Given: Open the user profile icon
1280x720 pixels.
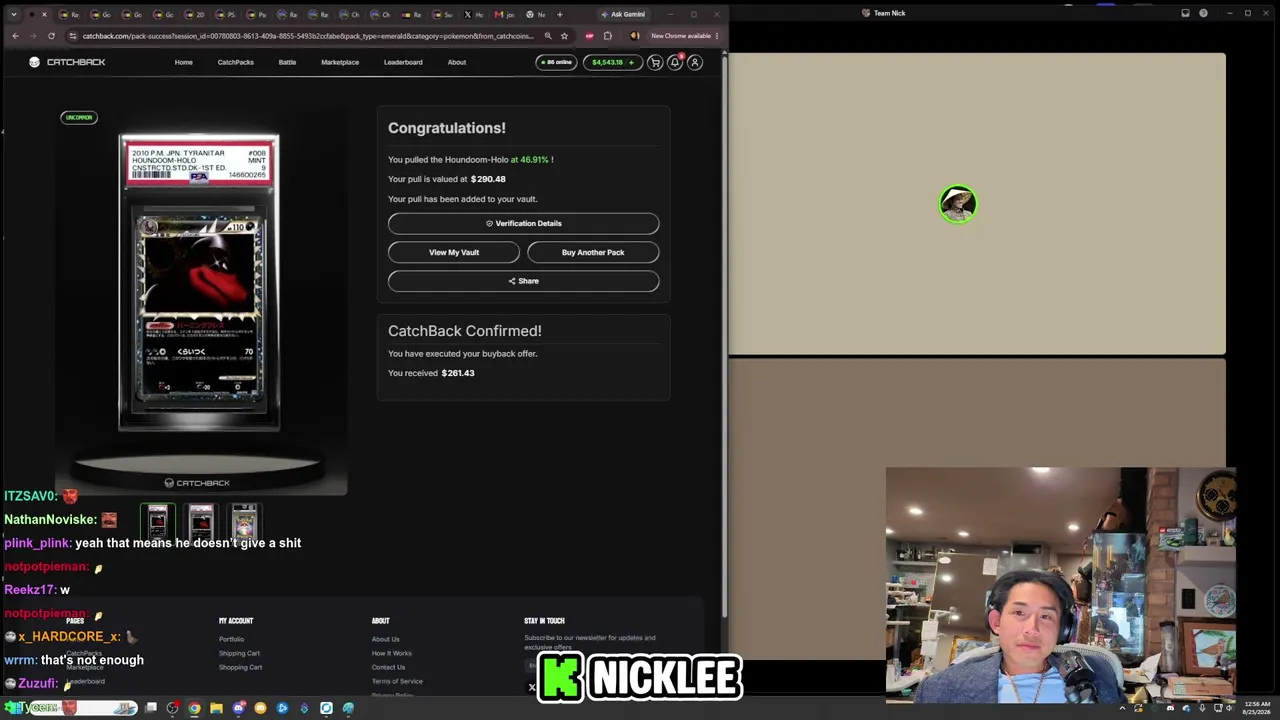Looking at the screenshot, I should pyautogui.click(x=695, y=62).
